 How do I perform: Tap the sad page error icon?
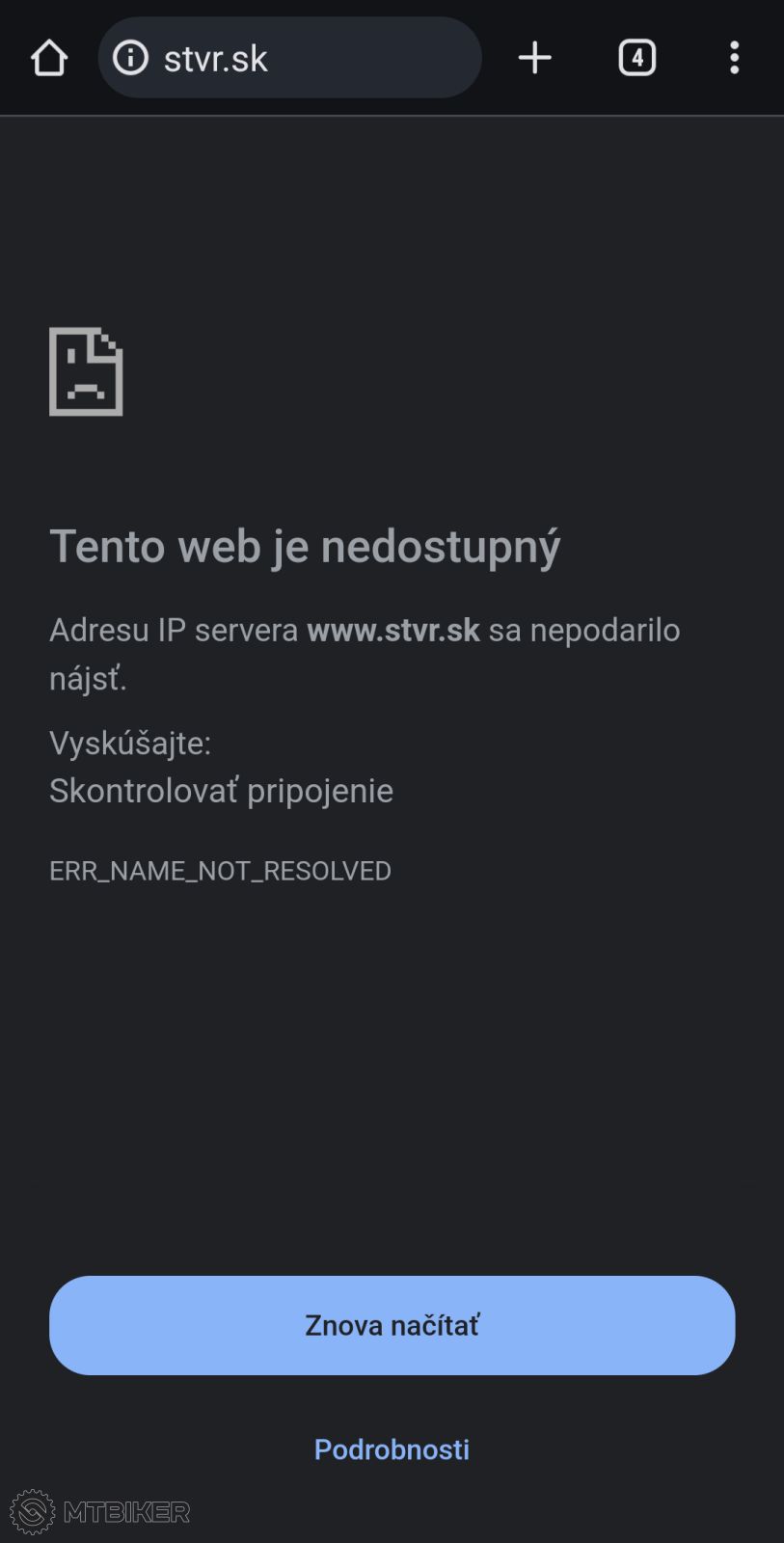(x=86, y=371)
